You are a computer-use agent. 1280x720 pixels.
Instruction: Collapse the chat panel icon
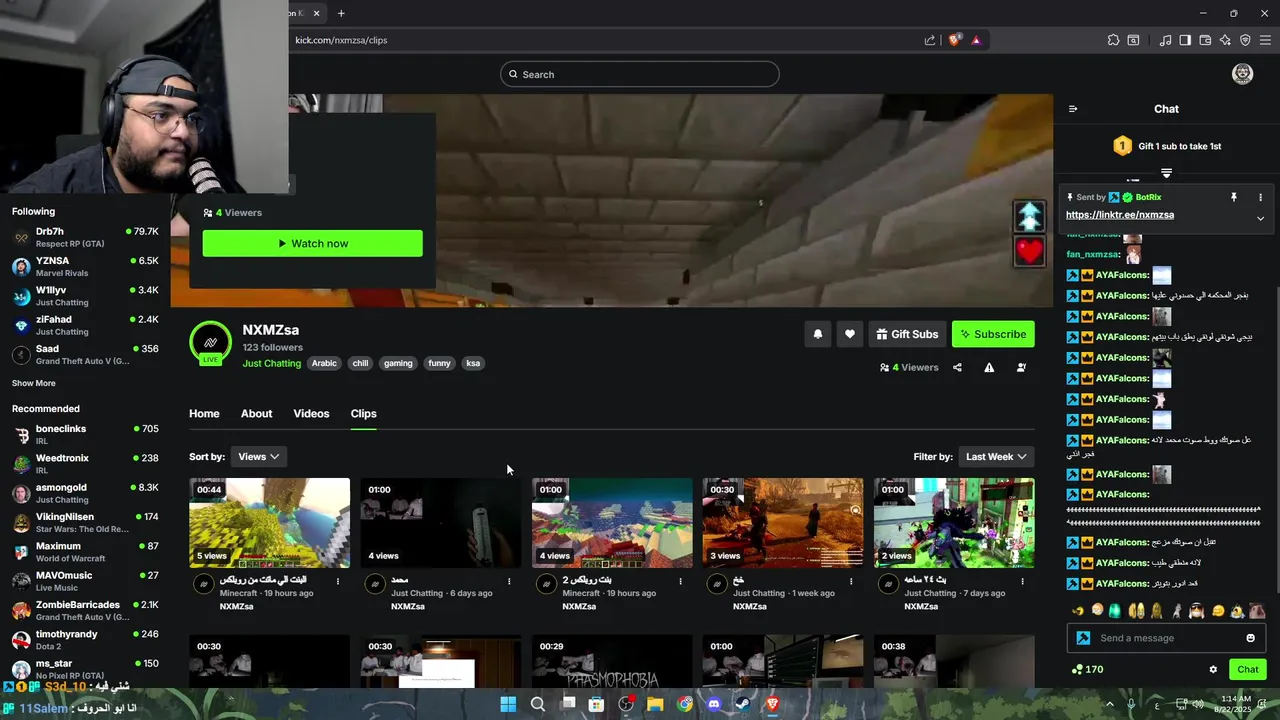click(1073, 109)
